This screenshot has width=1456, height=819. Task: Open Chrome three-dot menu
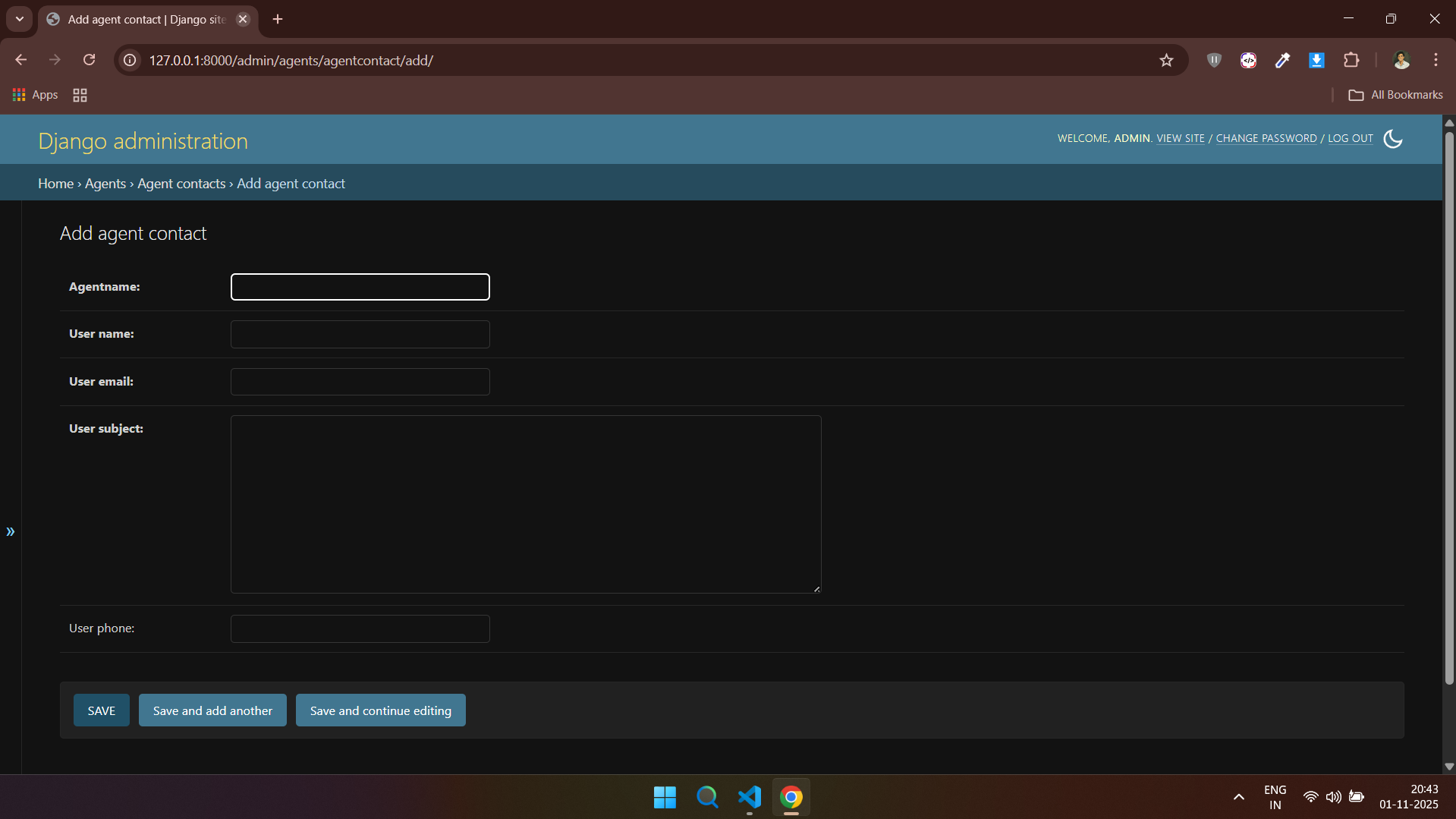1436,60
